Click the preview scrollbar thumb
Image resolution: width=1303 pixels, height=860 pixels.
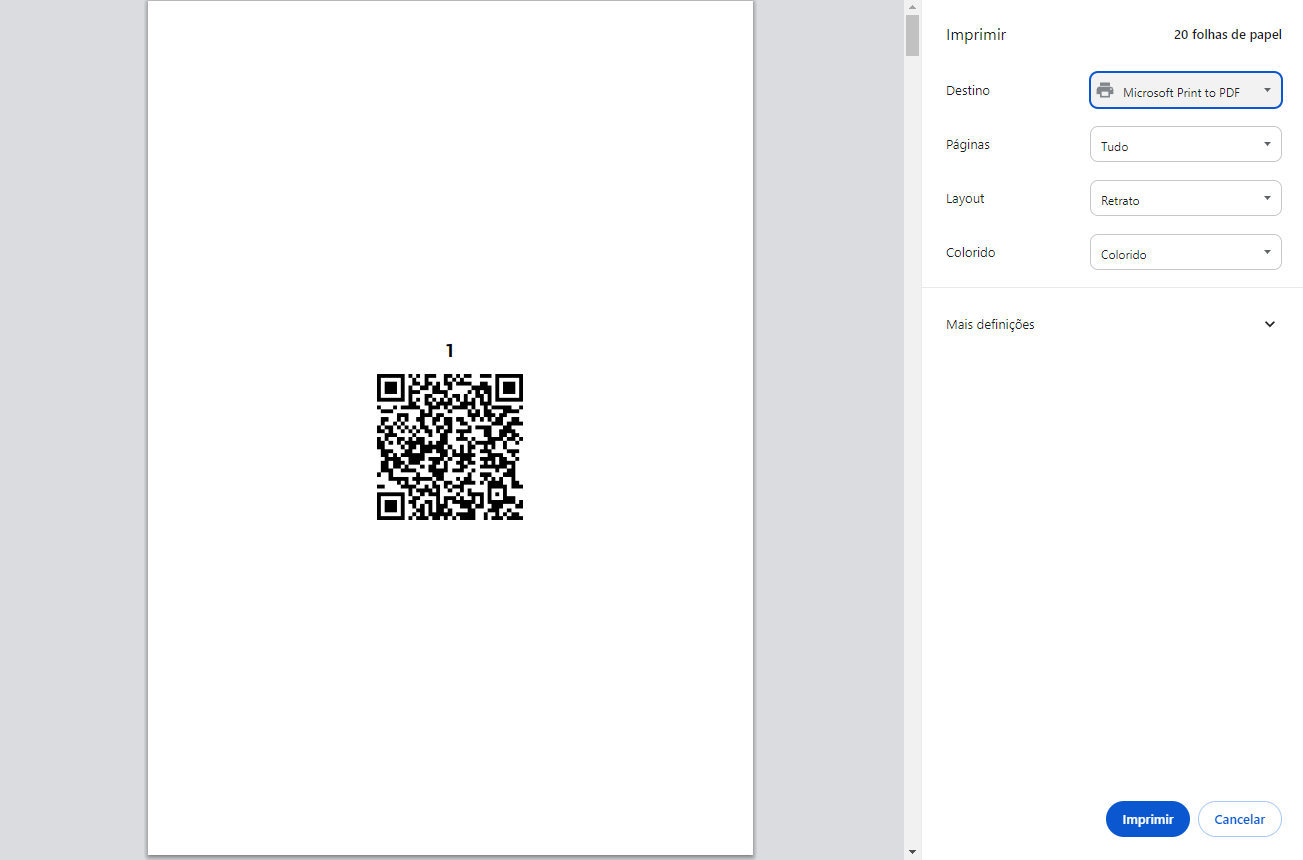(912, 35)
